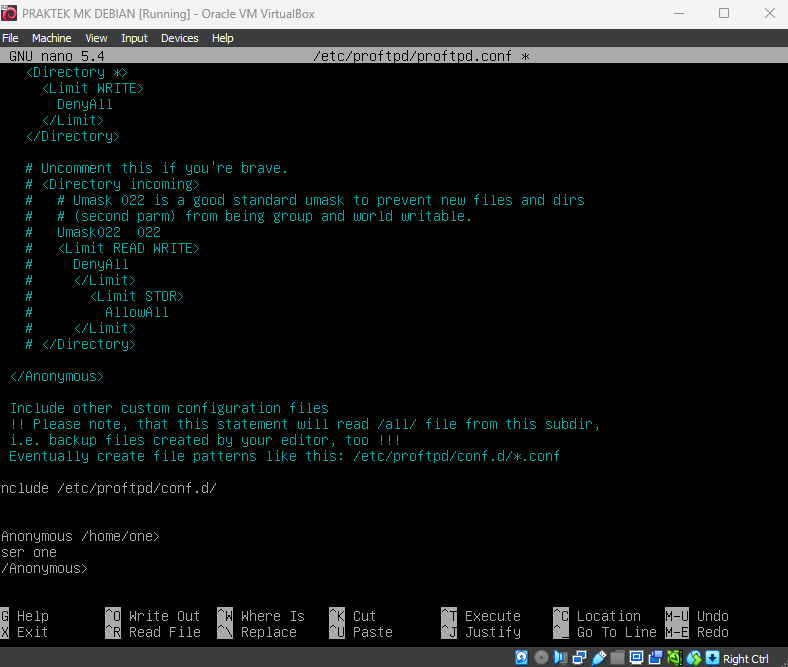Click the 'Umask022 022' line
This screenshot has height=667, width=788.
coord(93,232)
